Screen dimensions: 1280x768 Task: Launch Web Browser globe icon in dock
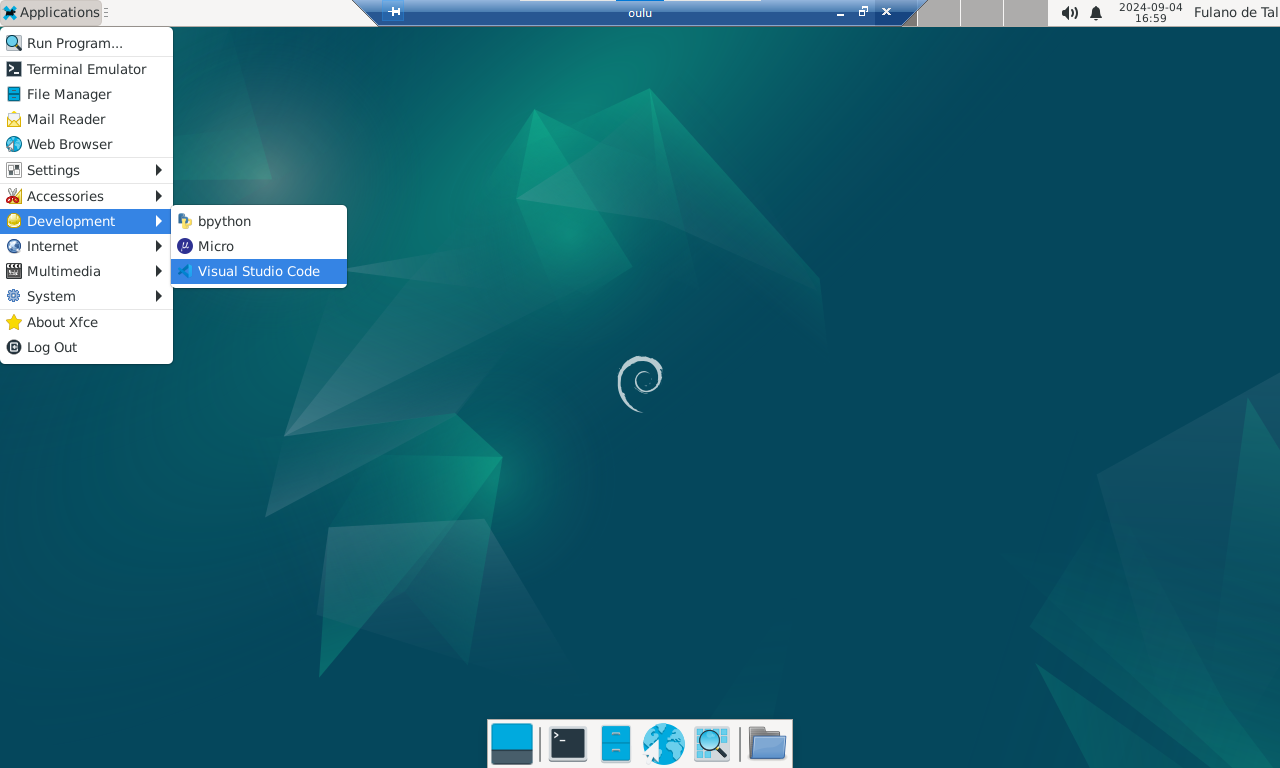click(x=663, y=744)
